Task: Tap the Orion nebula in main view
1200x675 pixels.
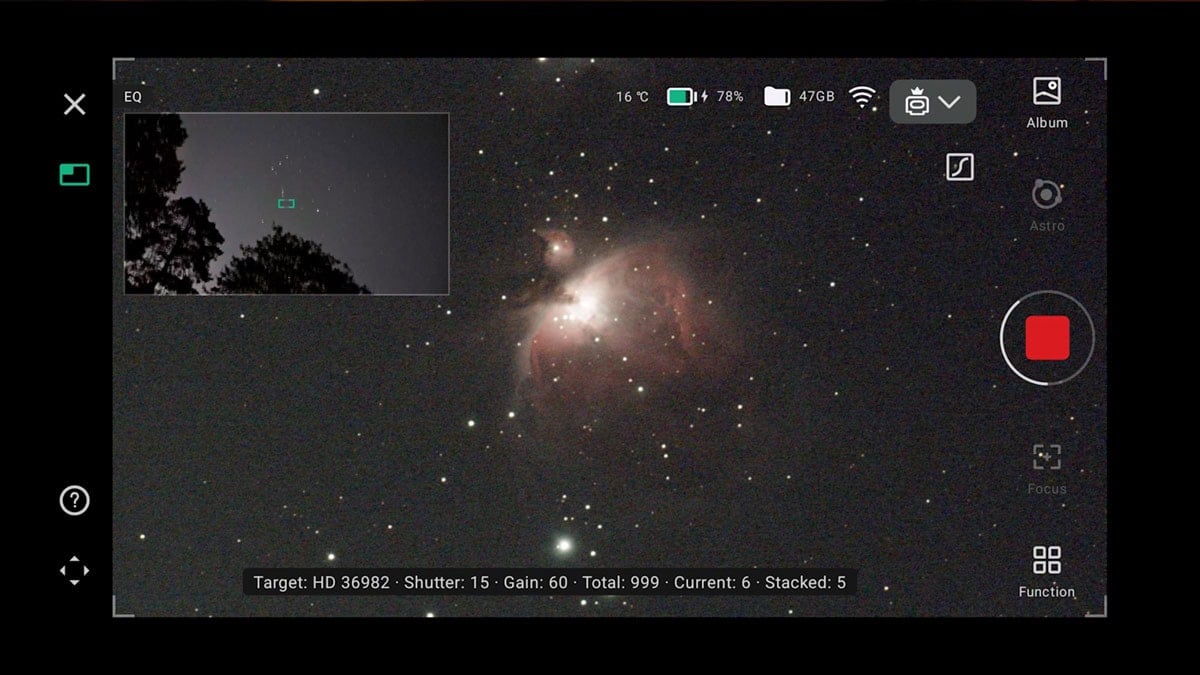Action: 600,310
